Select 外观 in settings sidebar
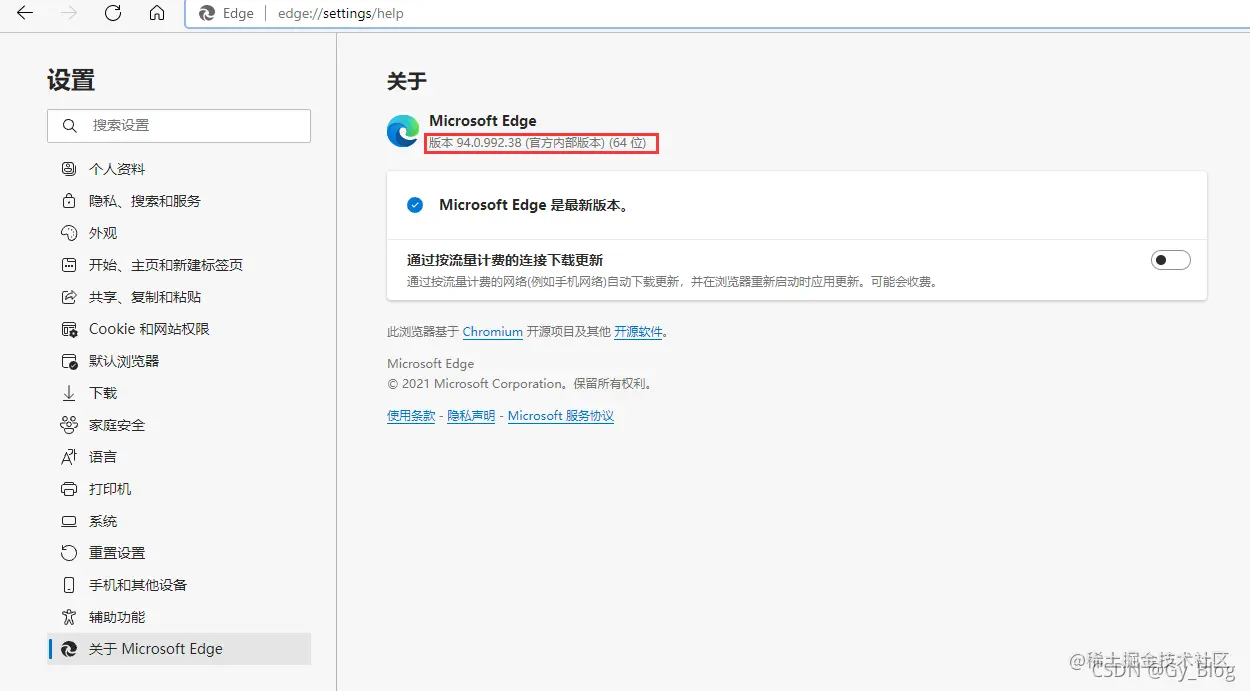This screenshot has width=1250, height=691. (x=179, y=233)
